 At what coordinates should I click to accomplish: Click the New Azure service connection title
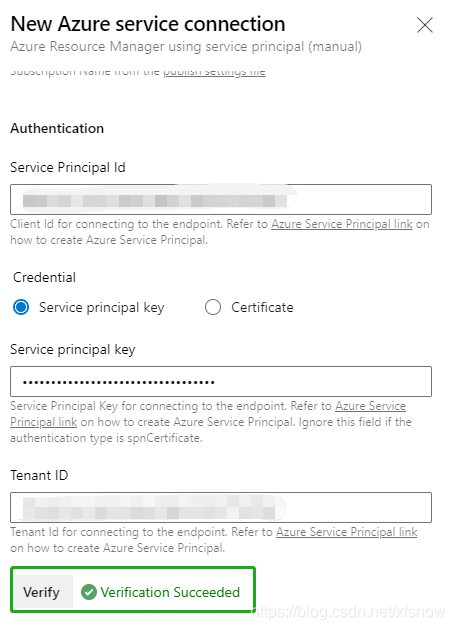click(x=148, y=24)
